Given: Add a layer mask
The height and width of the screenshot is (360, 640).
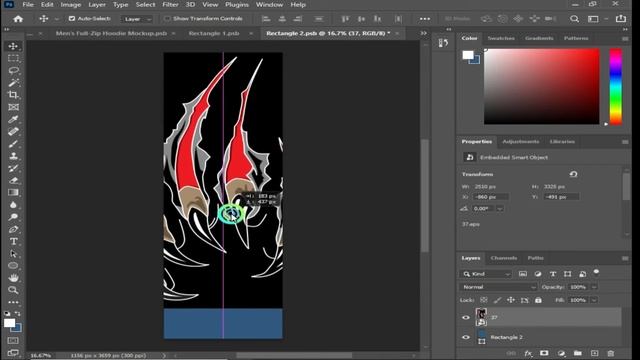Looking at the screenshot, I should 544,353.
